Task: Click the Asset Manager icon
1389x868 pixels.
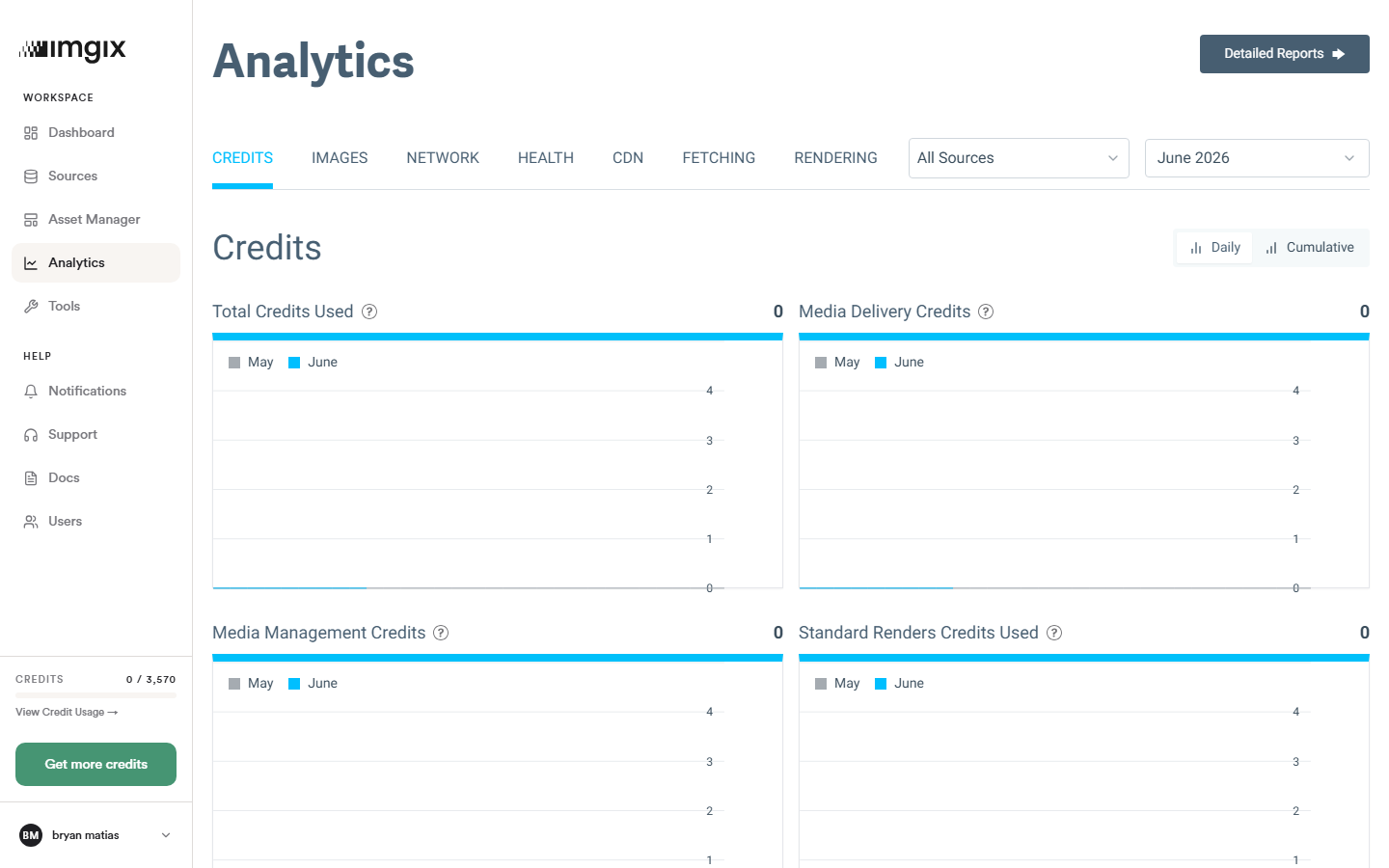Action: [31, 220]
